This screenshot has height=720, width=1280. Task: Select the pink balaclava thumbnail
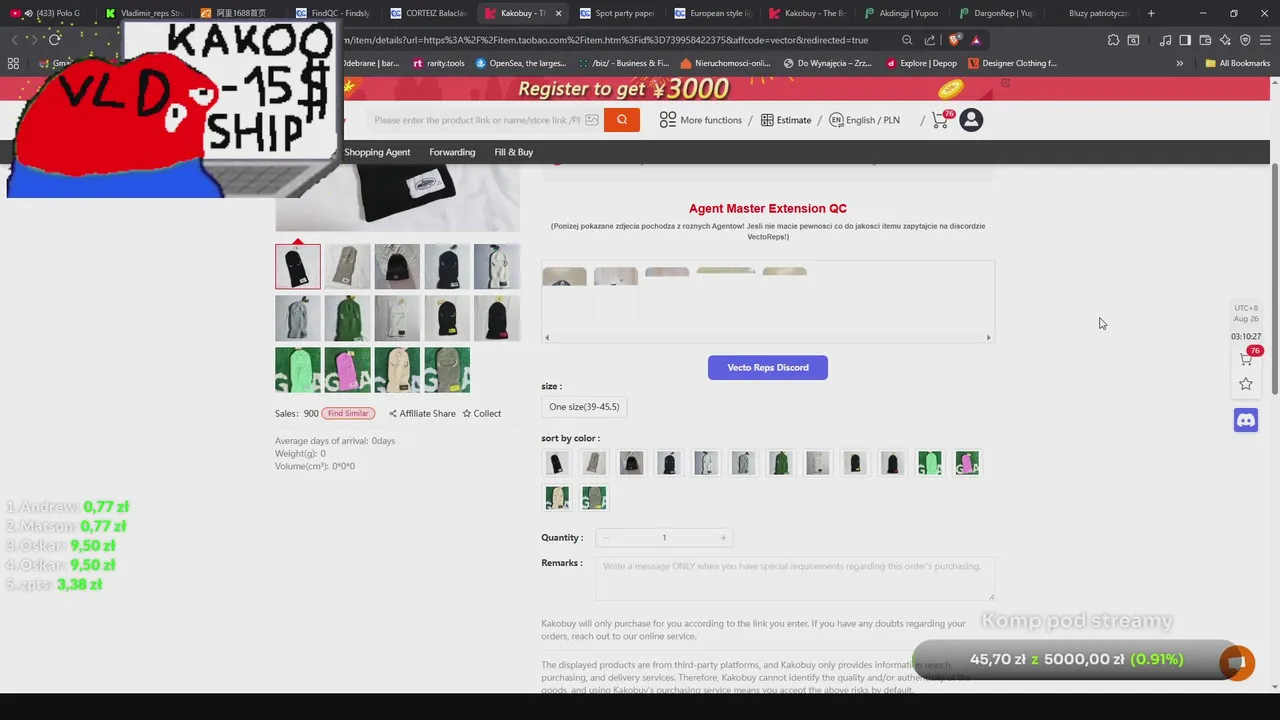(347, 370)
